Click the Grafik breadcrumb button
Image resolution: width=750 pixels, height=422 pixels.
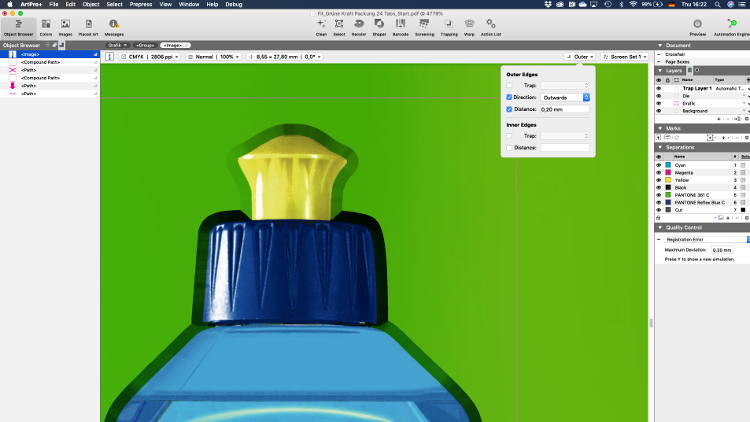click(x=117, y=45)
